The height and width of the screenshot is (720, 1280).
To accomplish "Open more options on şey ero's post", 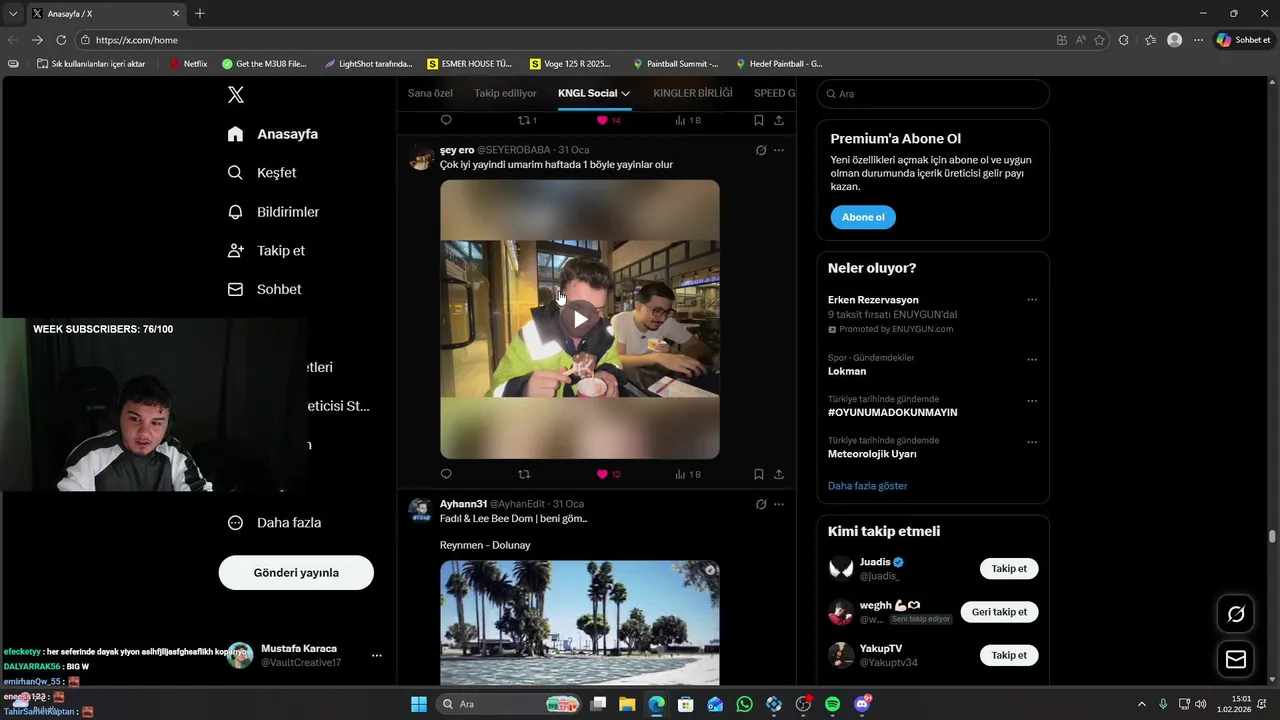I will point(779,151).
